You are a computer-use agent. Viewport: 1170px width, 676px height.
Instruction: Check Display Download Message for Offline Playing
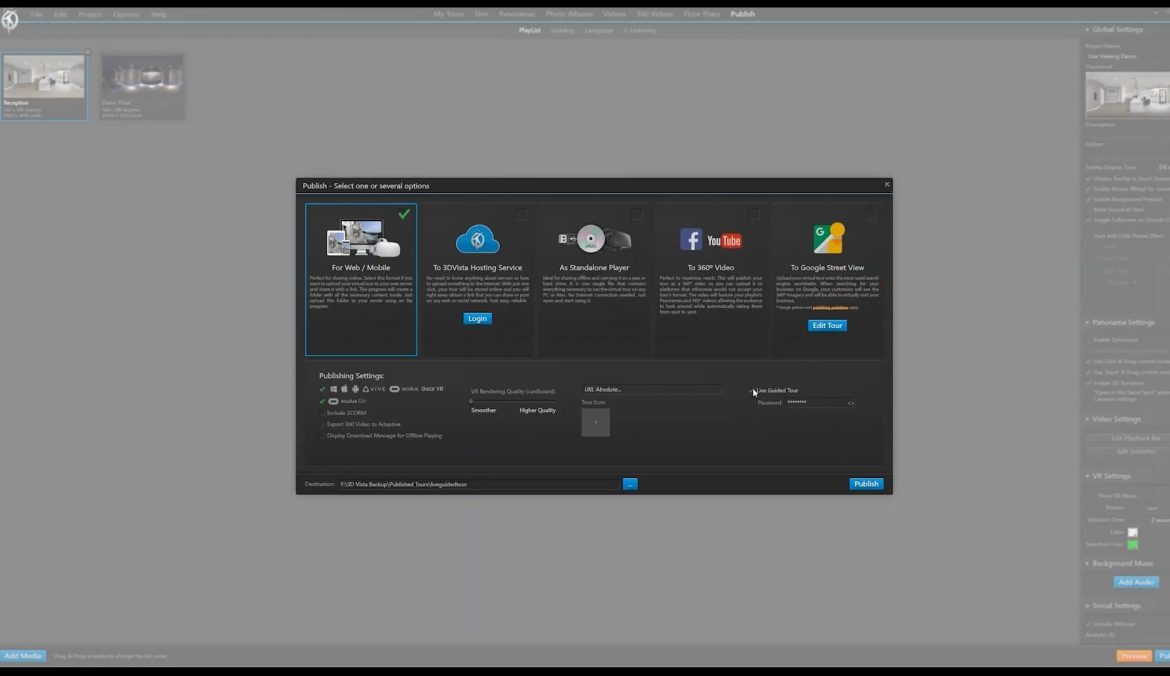click(x=322, y=435)
